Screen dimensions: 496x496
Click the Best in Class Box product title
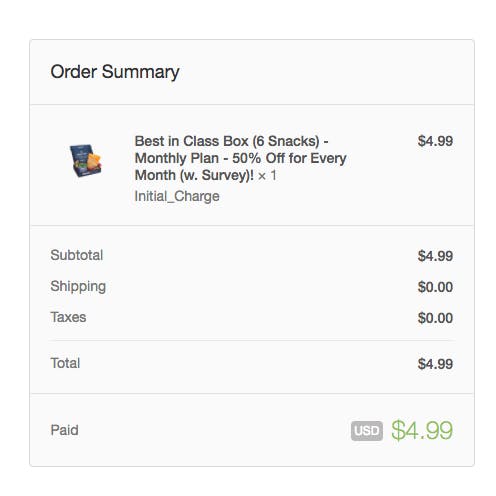click(x=240, y=158)
